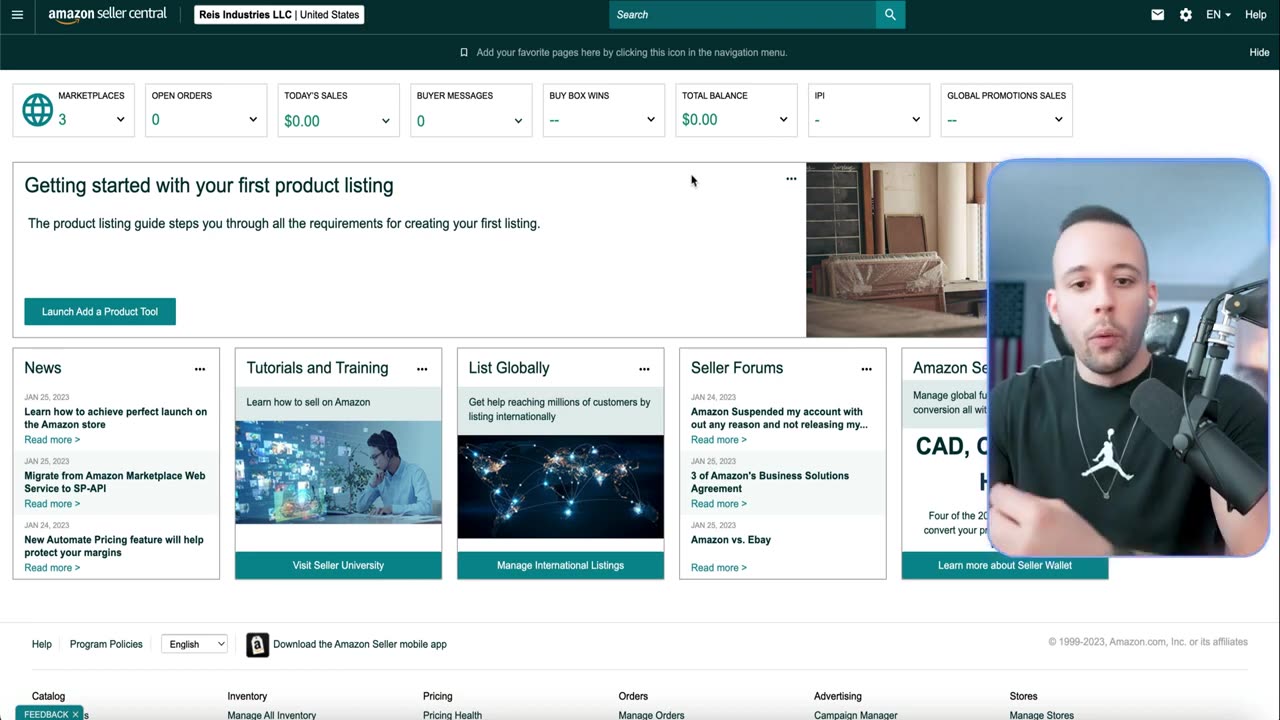Click into the Search field
Image resolution: width=1280 pixels, height=720 pixels.
coord(742,15)
